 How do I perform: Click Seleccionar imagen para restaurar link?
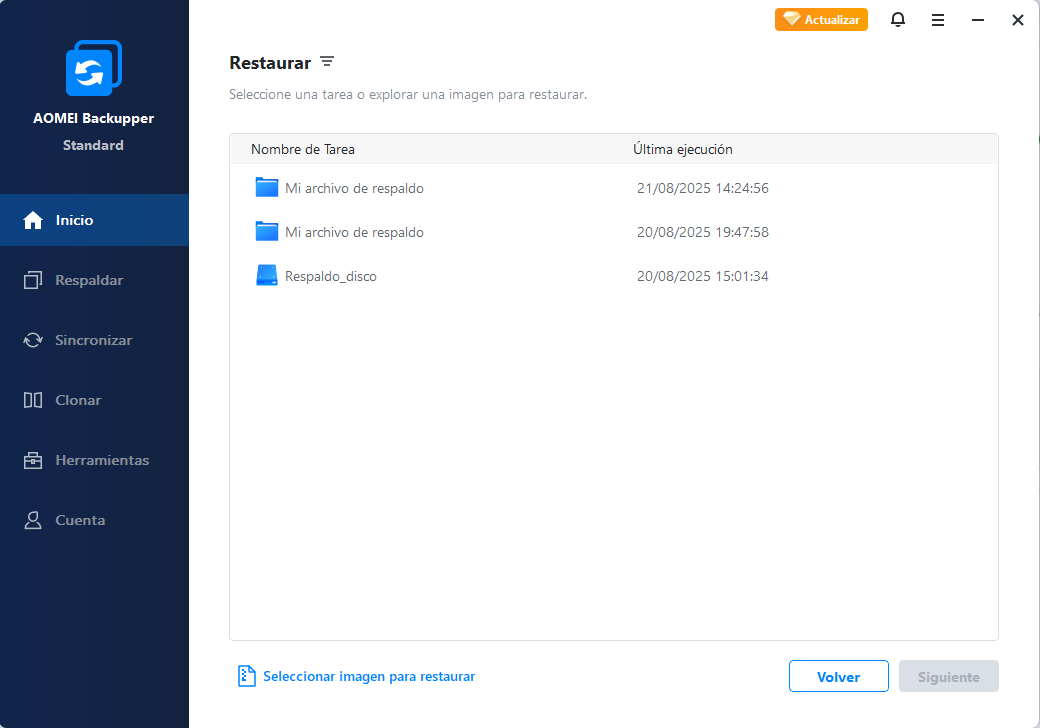tap(368, 676)
